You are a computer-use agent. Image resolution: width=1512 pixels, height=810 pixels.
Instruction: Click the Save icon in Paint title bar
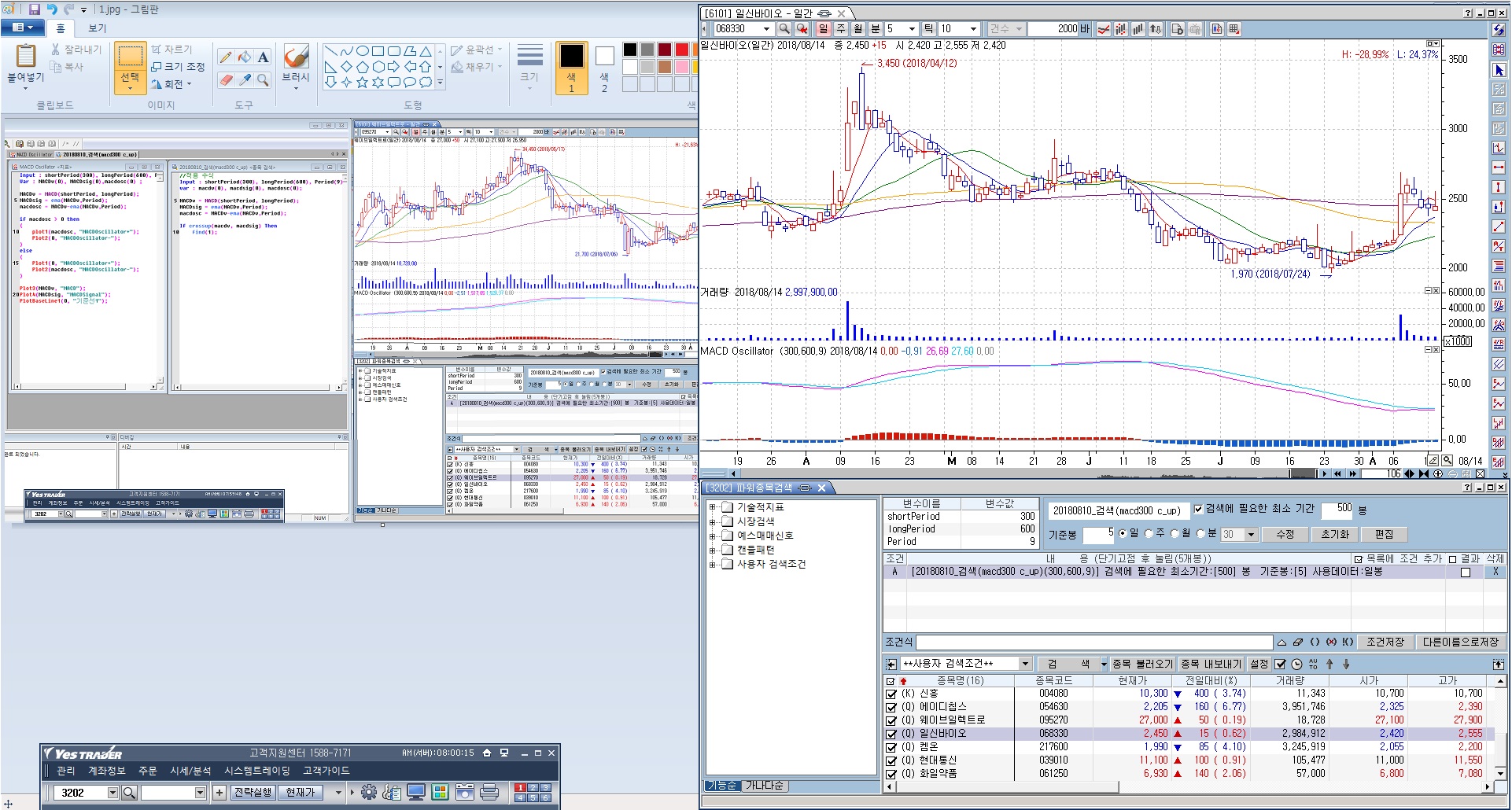(35, 9)
